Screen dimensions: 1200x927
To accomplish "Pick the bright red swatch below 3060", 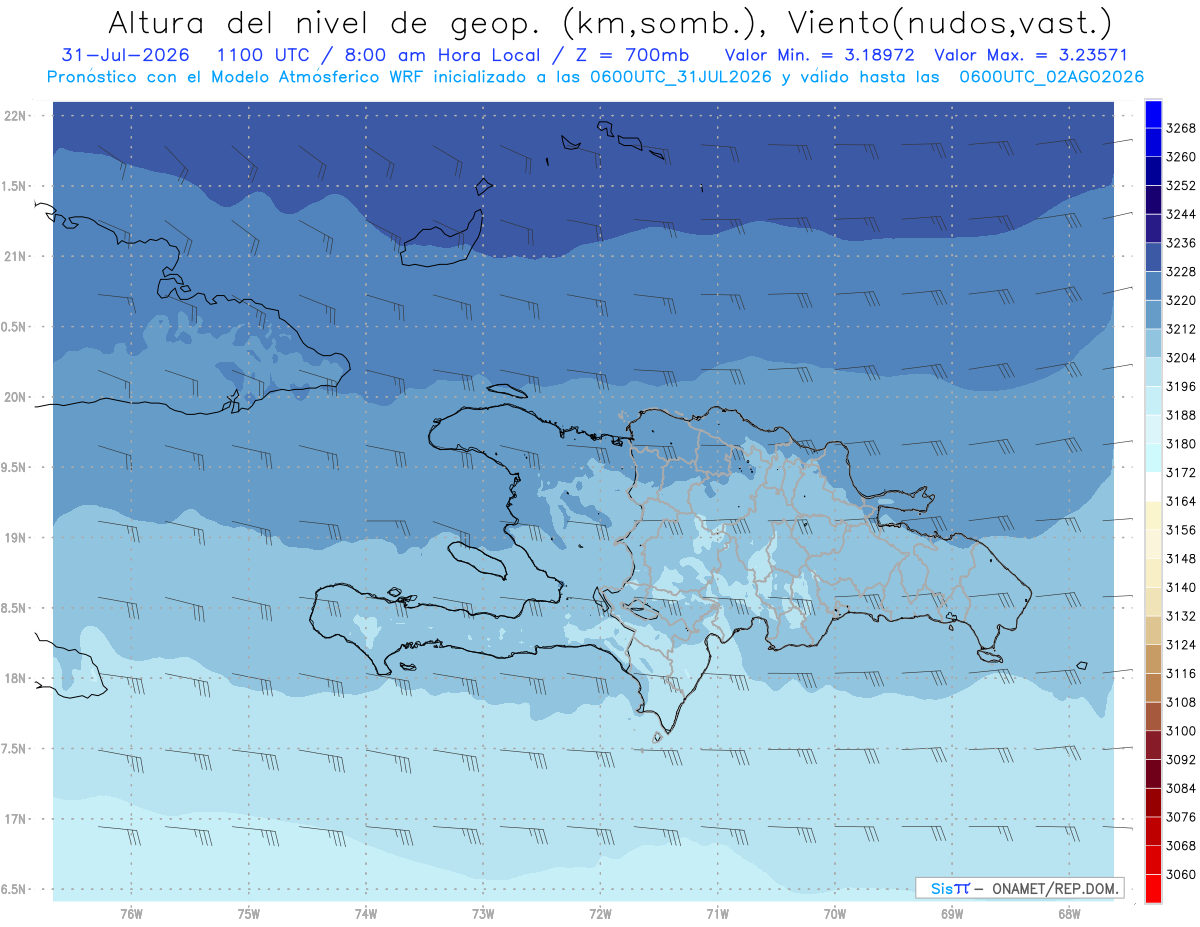I will point(1153,888).
